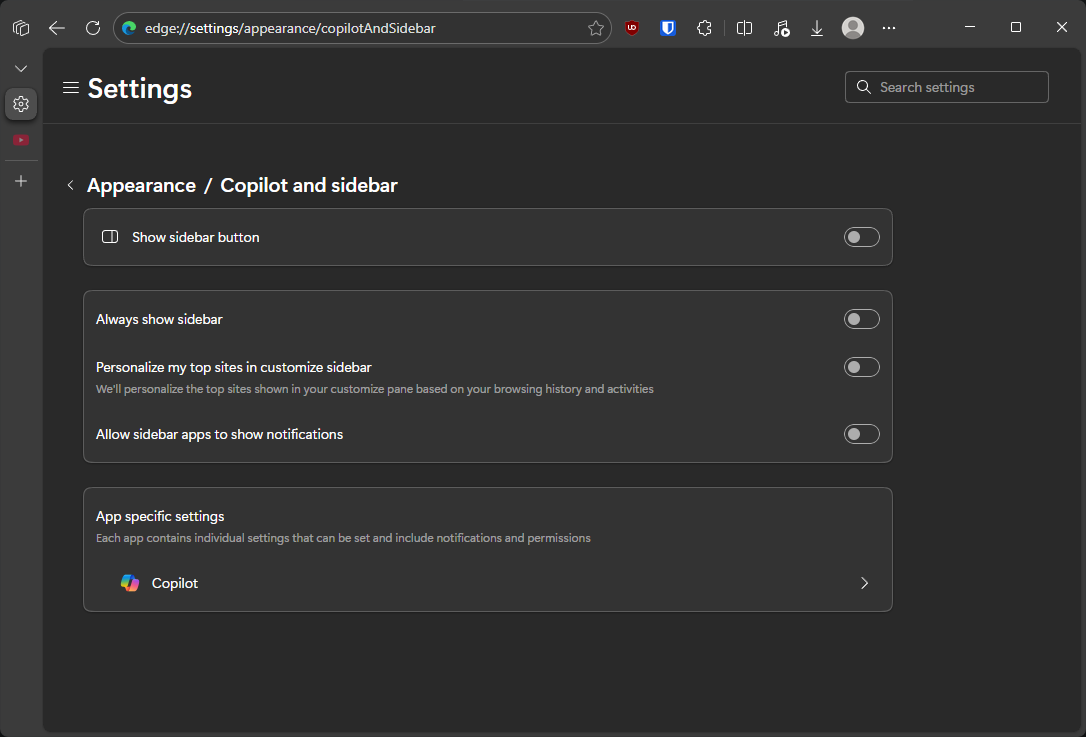Open the Extensions puzzle-piece menu
Image resolution: width=1086 pixels, height=737 pixels.
click(704, 28)
